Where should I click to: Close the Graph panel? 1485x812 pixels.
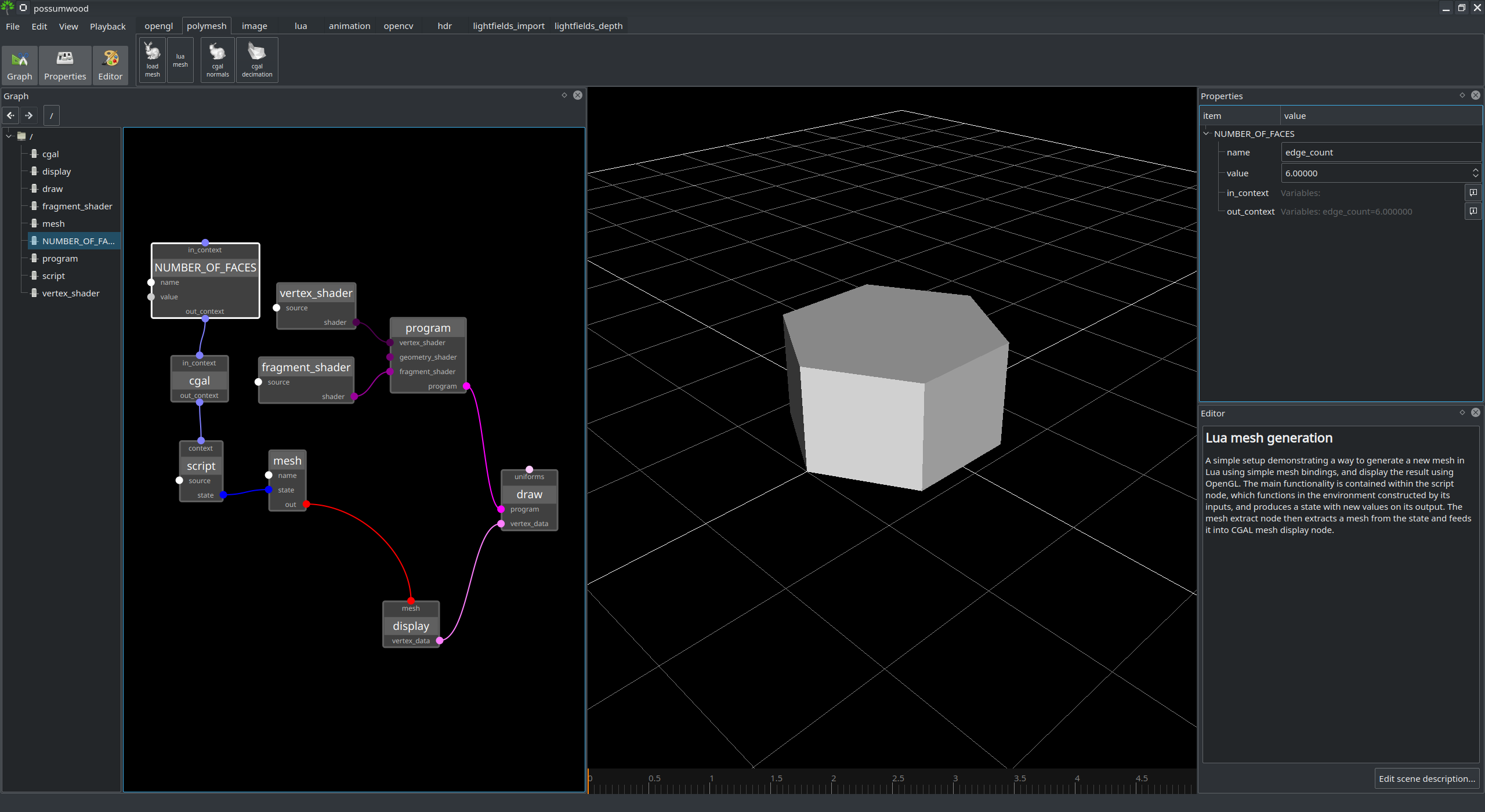(x=578, y=95)
